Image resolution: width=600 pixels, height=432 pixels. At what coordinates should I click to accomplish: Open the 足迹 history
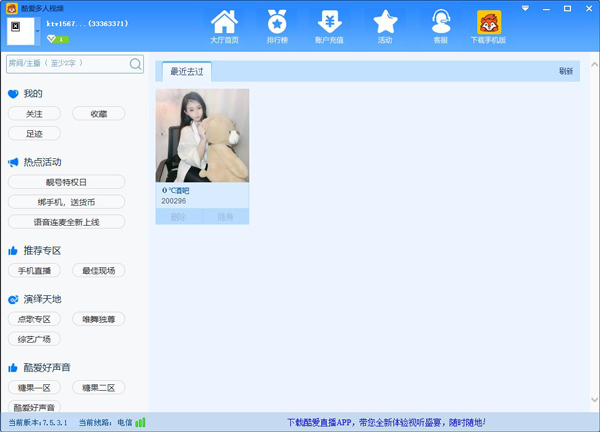pos(34,134)
